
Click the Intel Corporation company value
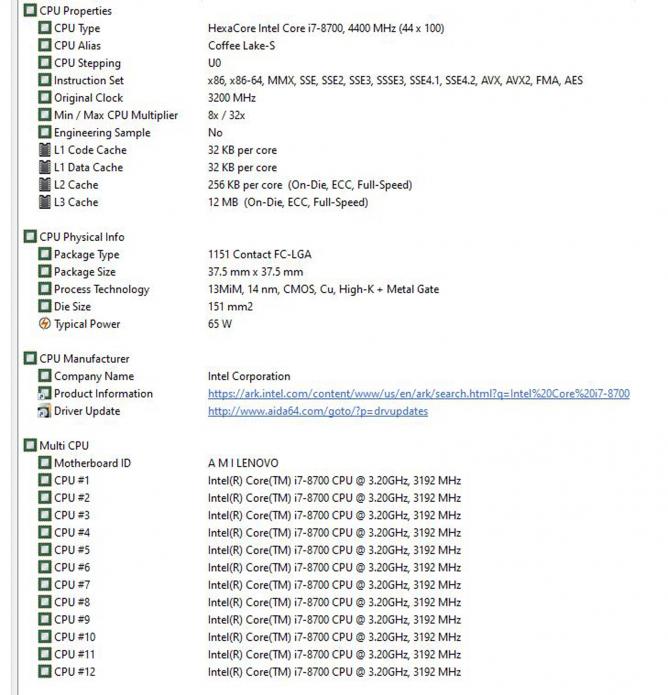pyautogui.click(x=249, y=376)
